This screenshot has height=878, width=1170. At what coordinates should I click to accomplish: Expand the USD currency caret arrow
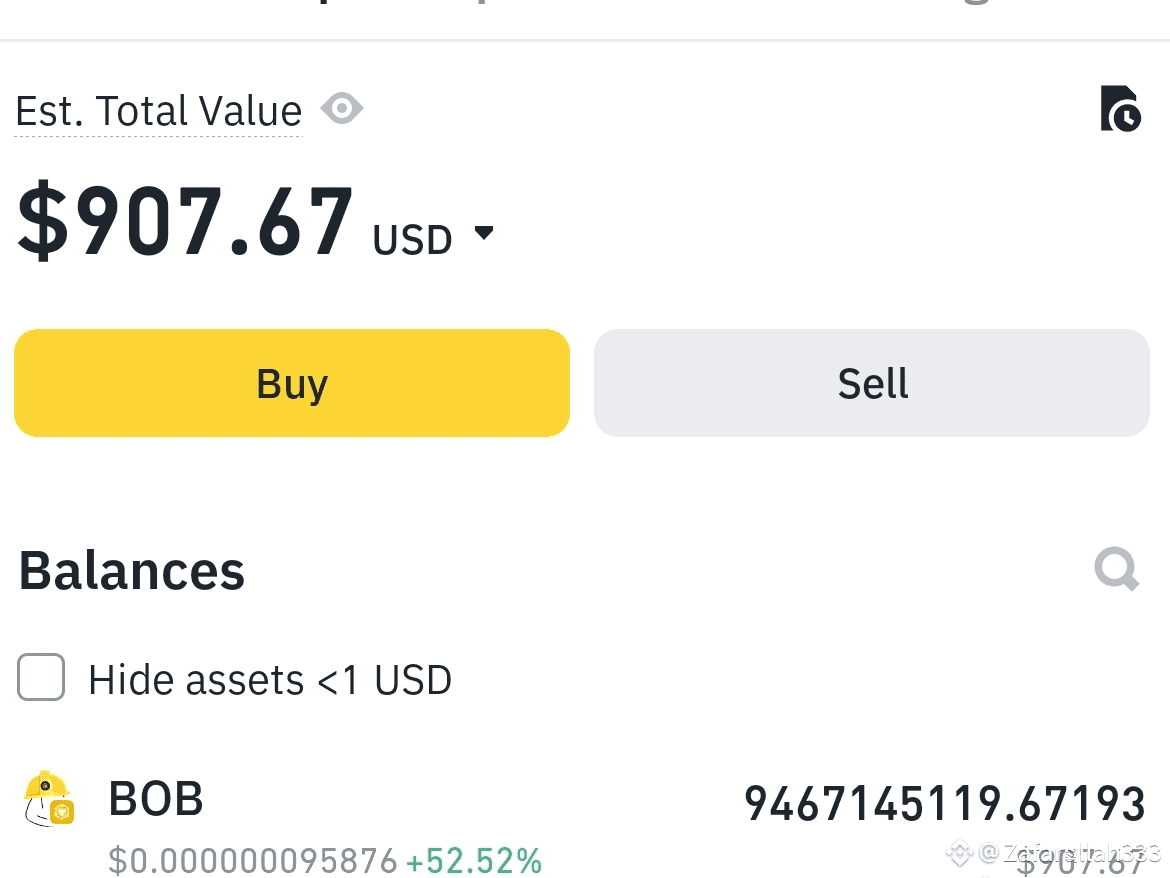point(484,233)
